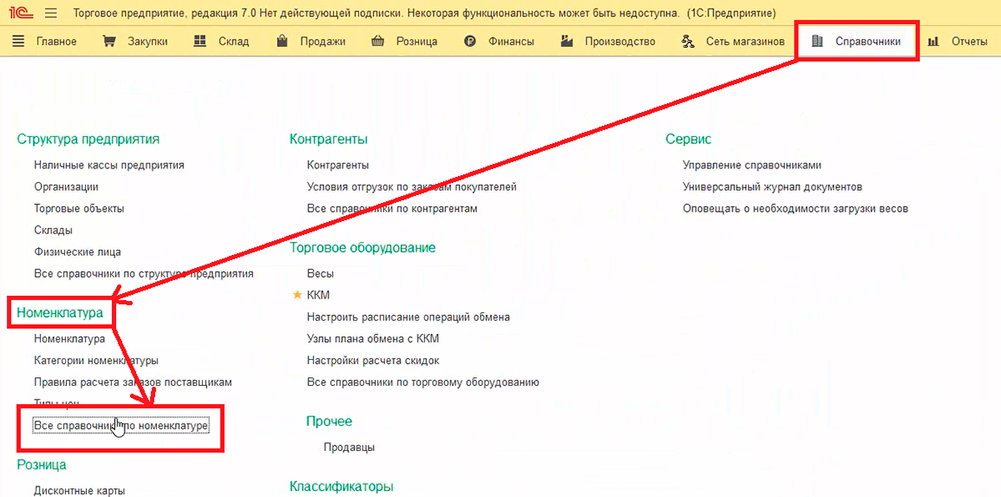Open the Контрагенты directory link
The image size is (1001, 497).
point(338,165)
